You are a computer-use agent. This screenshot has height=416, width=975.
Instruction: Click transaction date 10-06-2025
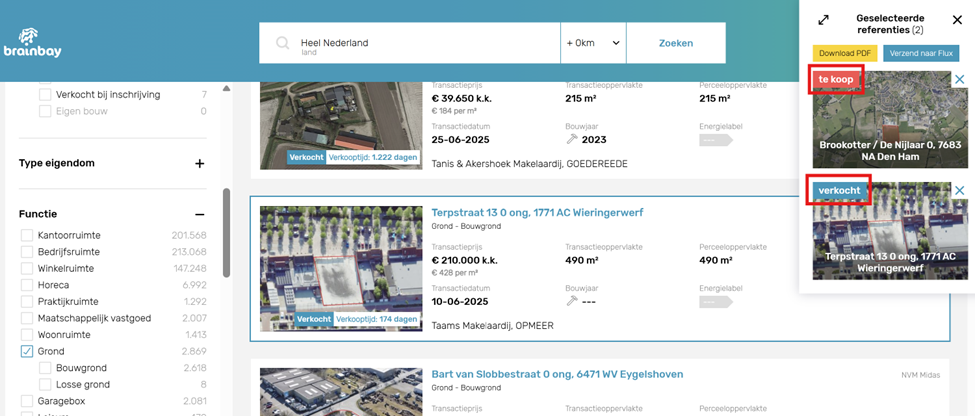460,302
